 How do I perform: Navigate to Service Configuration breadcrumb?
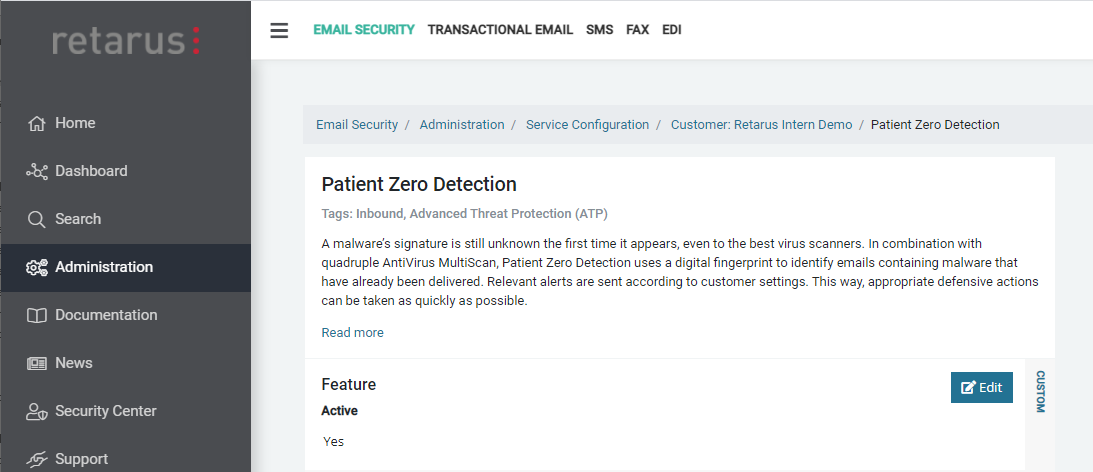587,125
